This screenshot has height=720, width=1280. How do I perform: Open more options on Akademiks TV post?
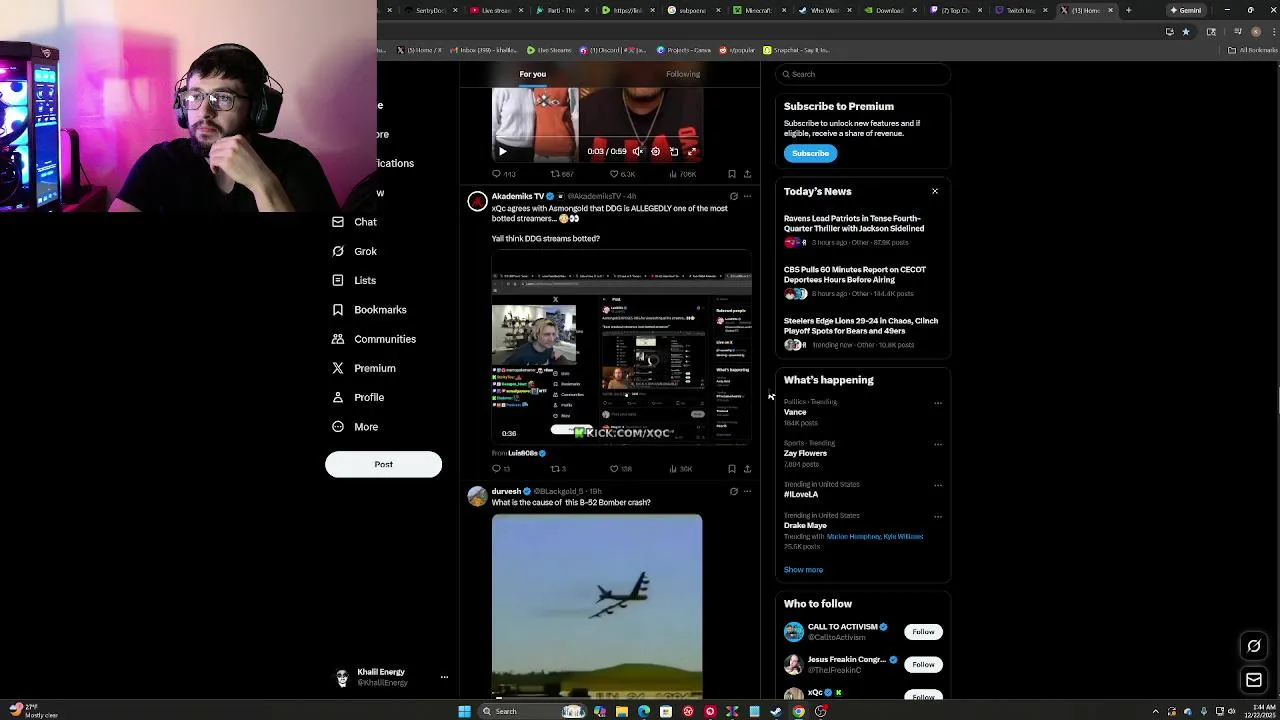[x=747, y=197]
